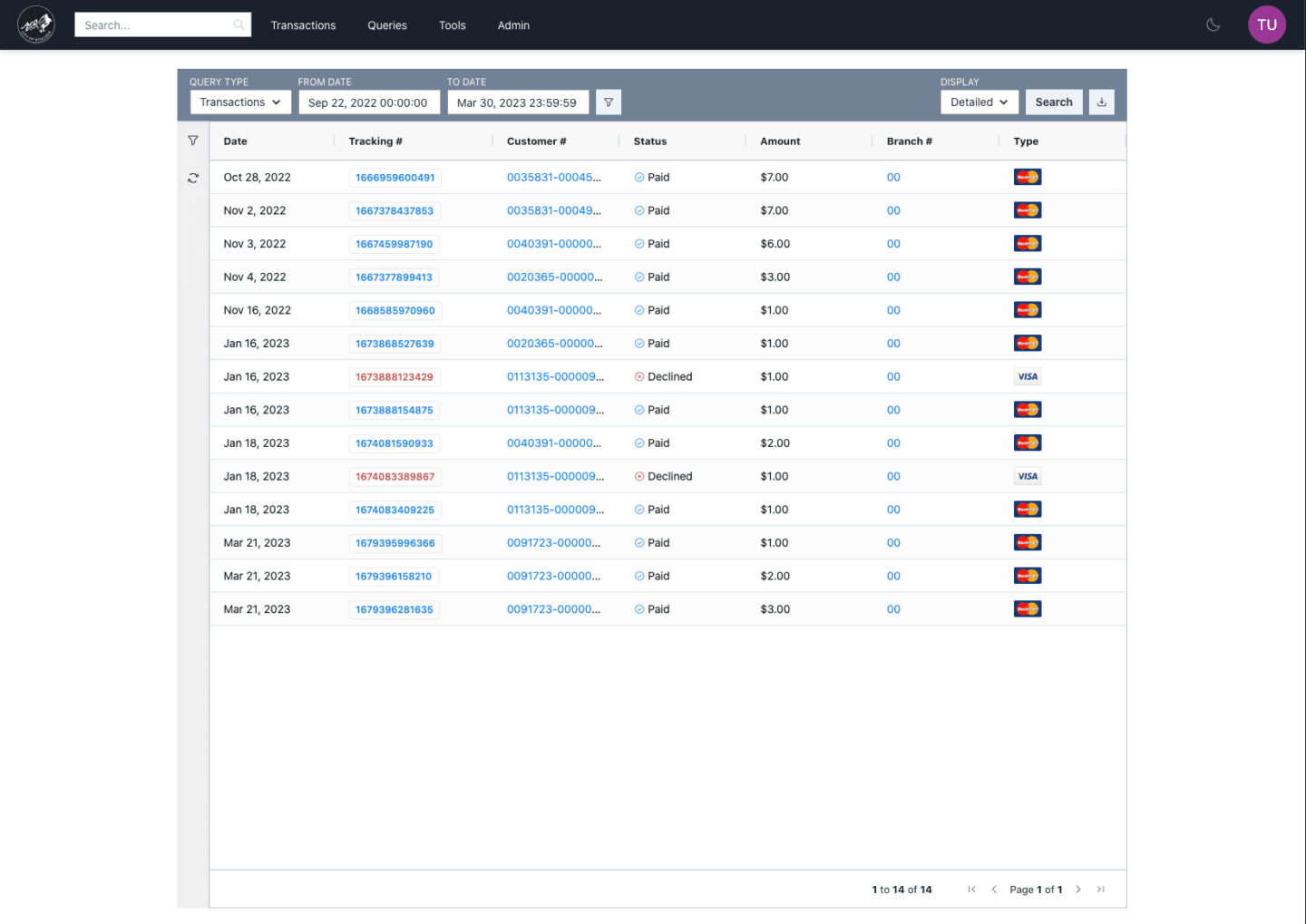The image size is (1306, 924).
Task: Open the filter options beside the date fields
Action: (609, 102)
